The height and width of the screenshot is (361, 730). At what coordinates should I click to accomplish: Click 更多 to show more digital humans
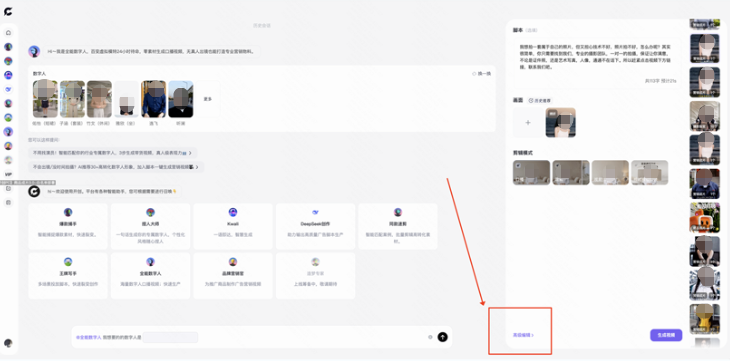tap(208, 99)
